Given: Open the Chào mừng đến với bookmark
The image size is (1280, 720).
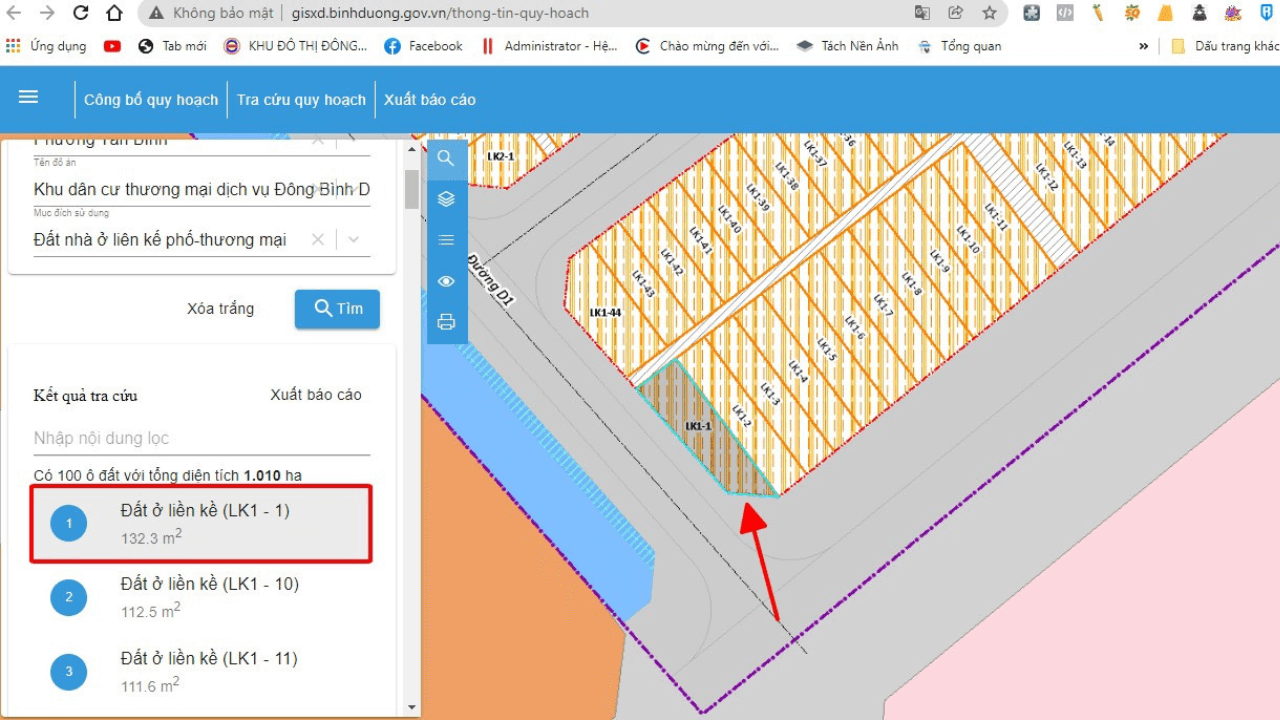Looking at the screenshot, I should pyautogui.click(x=707, y=46).
